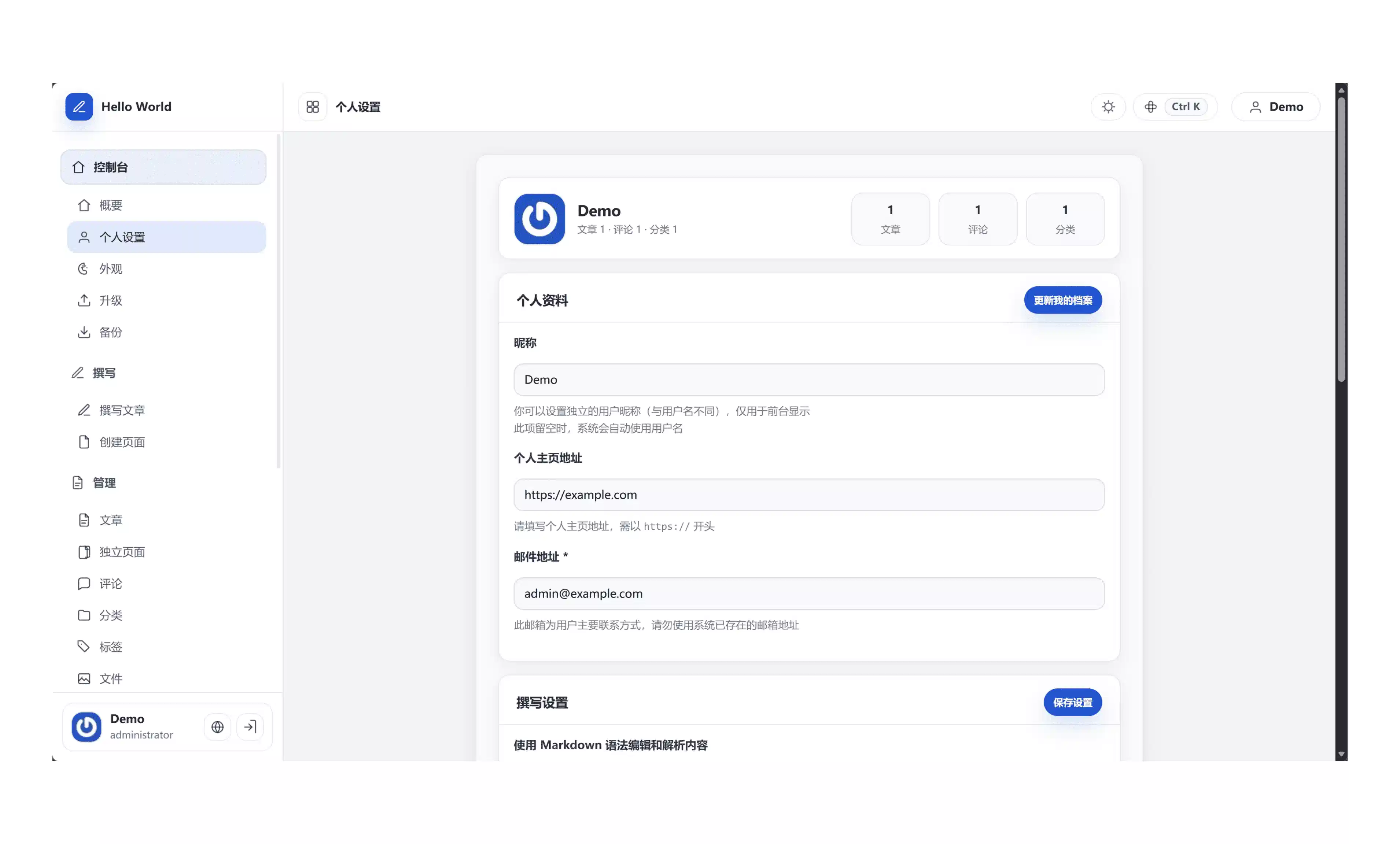Collapse the 管理 sidebar section
The width and height of the screenshot is (1400, 844).
163,482
